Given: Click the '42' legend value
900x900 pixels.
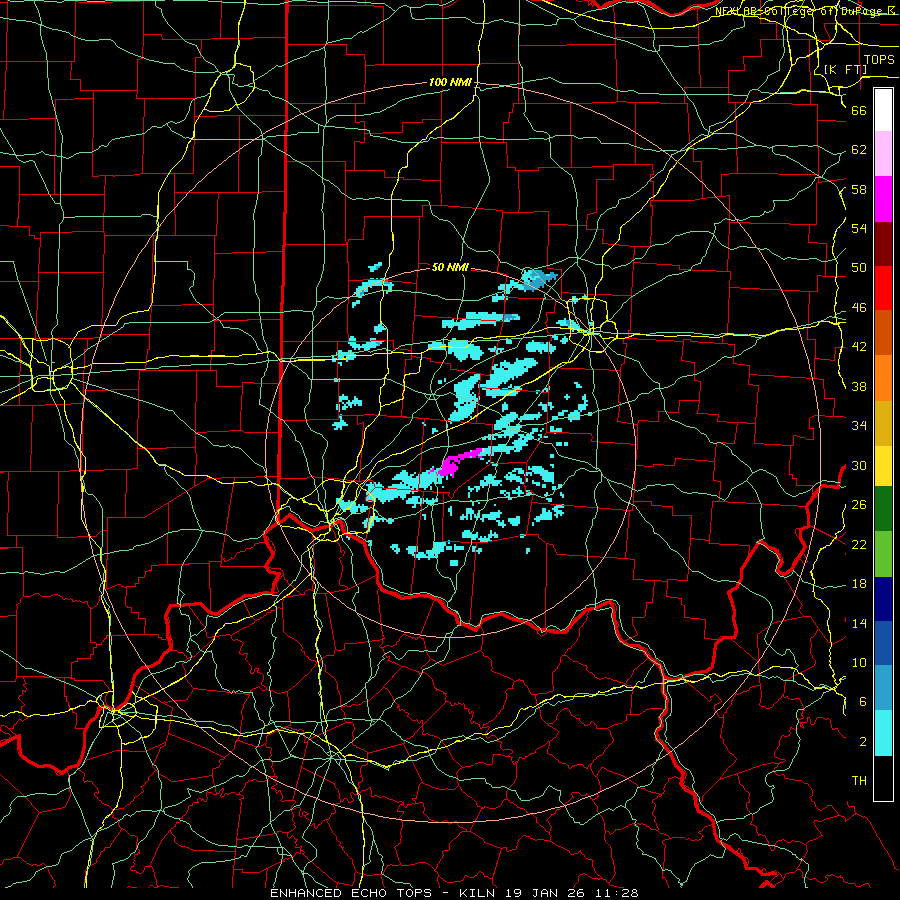Looking at the screenshot, I should click(x=859, y=347).
